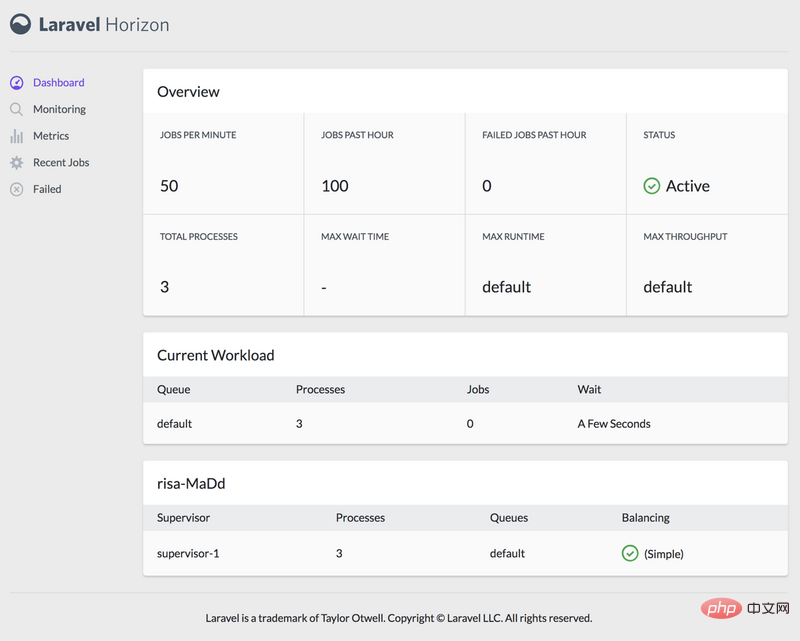Viewport: 800px width, 641px height.
Task: Open the Failed jobs page
Action: [47, 189]
